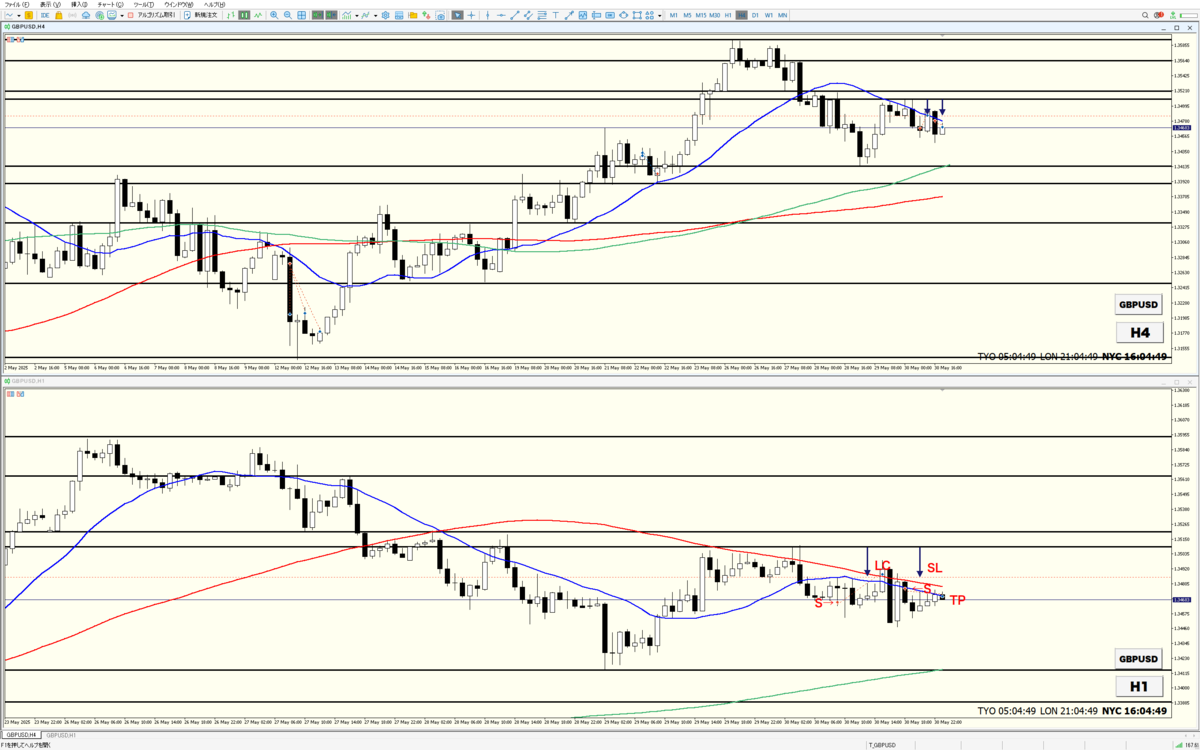Click the red SL label

click(x=934, y=567)
